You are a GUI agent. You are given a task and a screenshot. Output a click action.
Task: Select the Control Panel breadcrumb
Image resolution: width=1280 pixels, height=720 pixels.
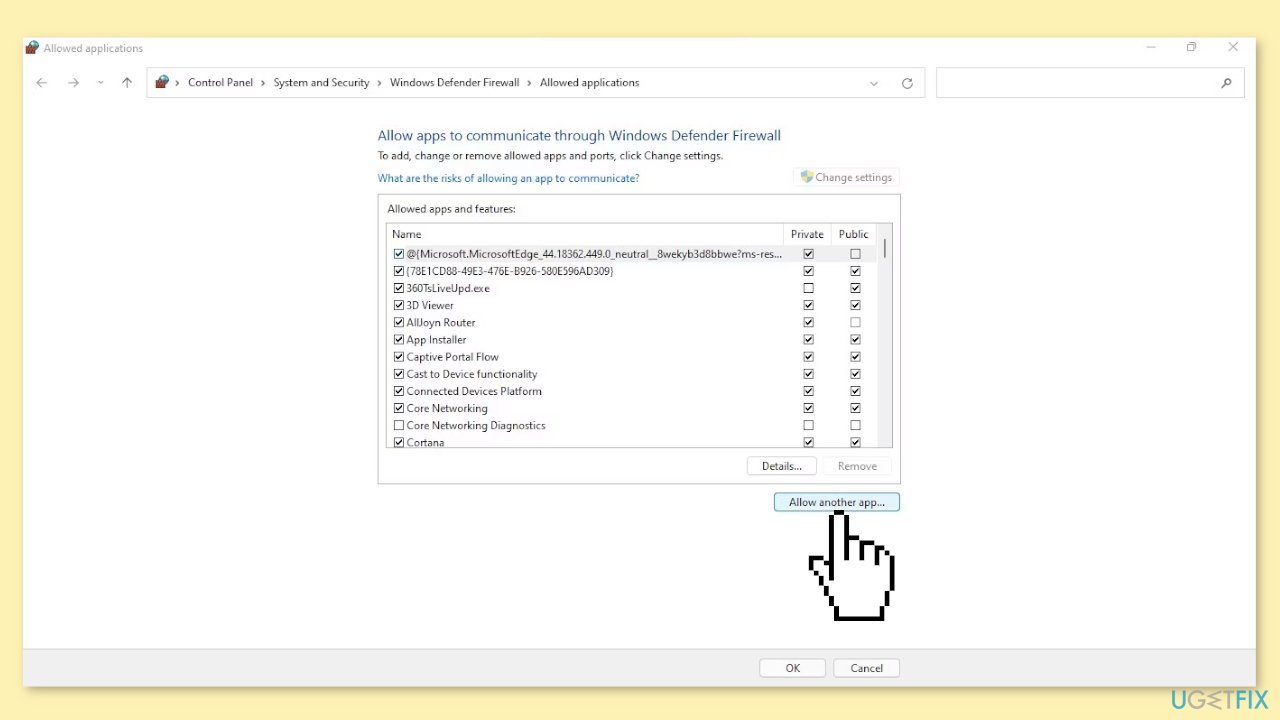[x=220, y=83]
